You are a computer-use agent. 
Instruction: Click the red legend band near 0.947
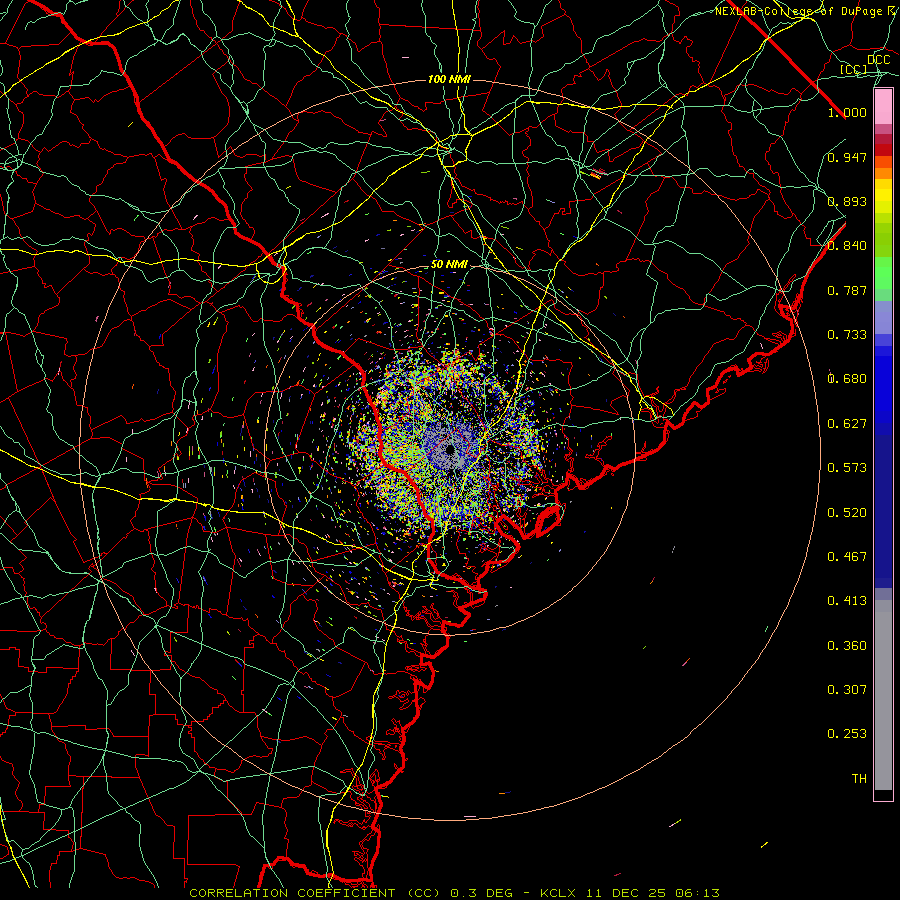[883, 150]
